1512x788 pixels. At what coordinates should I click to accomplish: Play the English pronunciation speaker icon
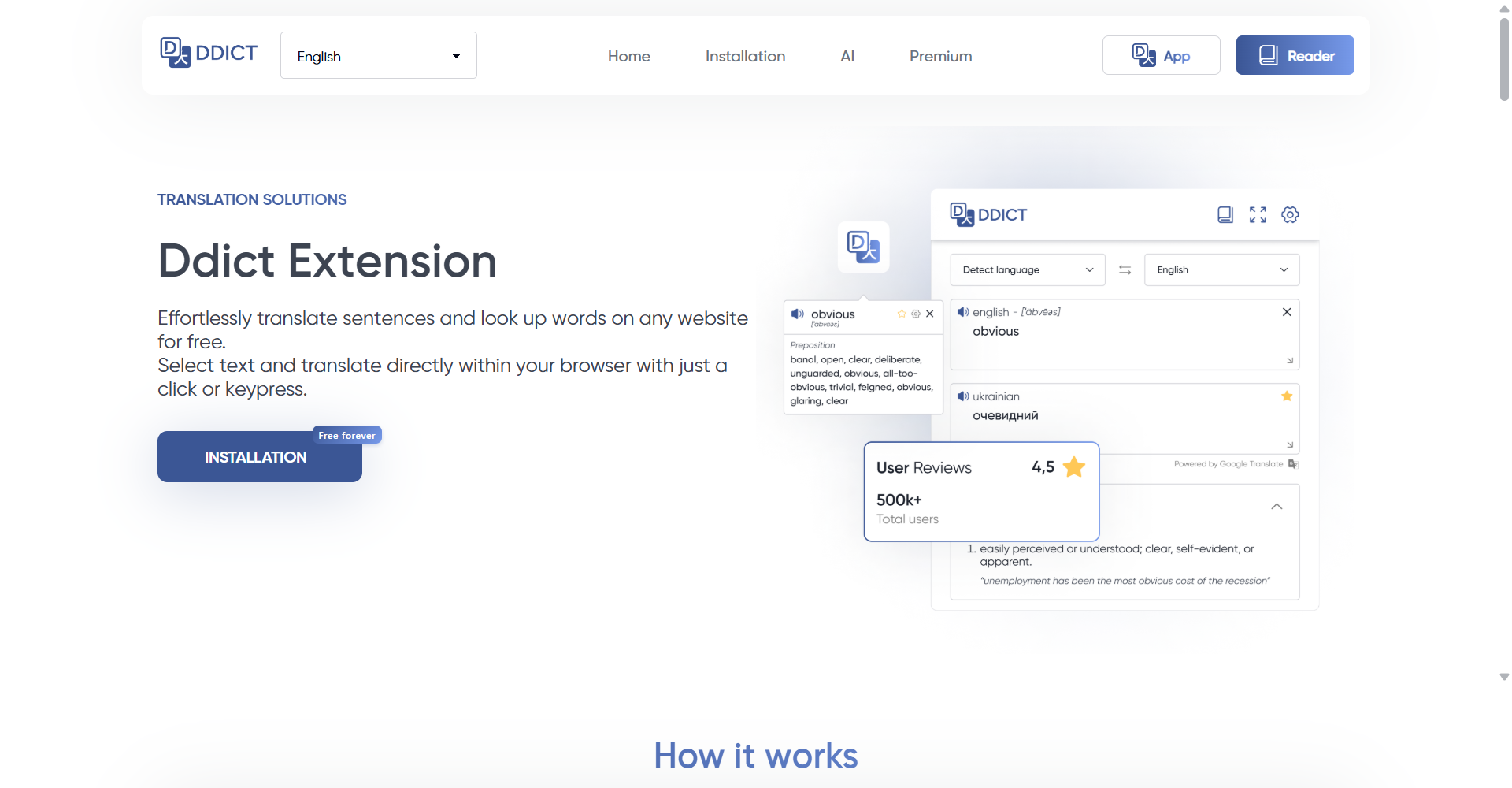pos(963,312)
